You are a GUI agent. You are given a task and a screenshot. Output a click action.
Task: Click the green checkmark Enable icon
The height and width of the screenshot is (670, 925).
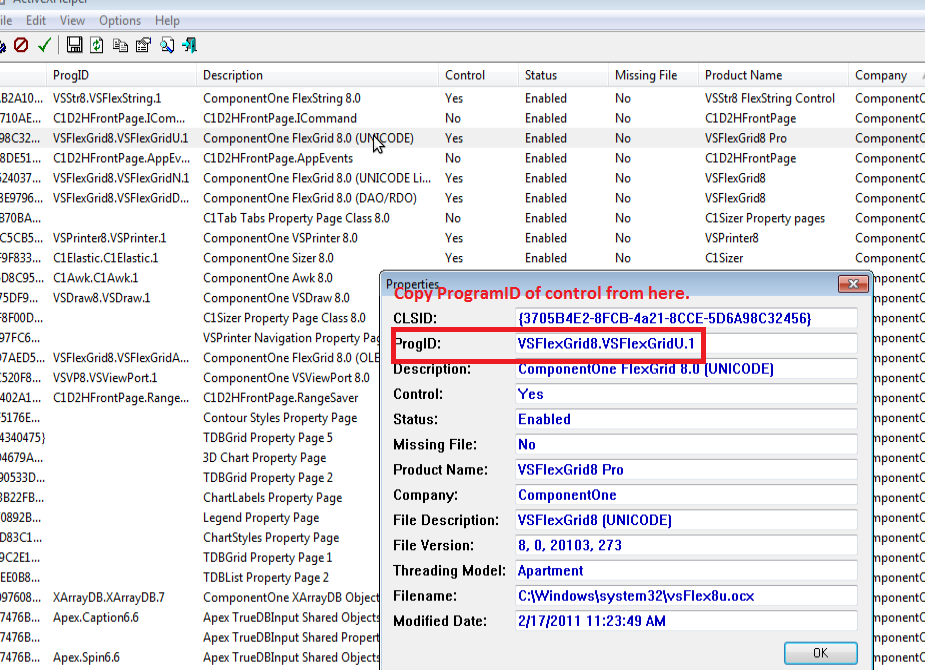[x=44, y=45]
